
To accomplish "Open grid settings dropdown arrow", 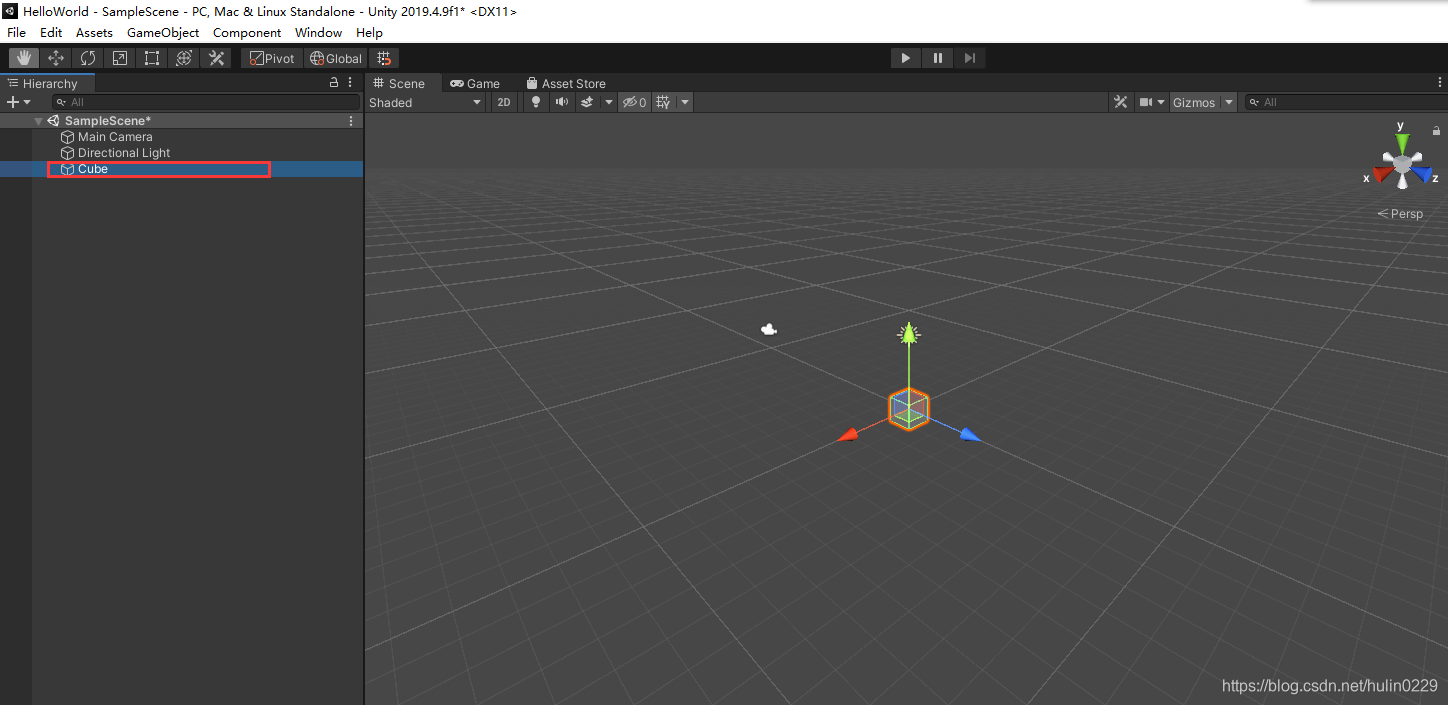I will pyautogui.click(x=685, y=102).
